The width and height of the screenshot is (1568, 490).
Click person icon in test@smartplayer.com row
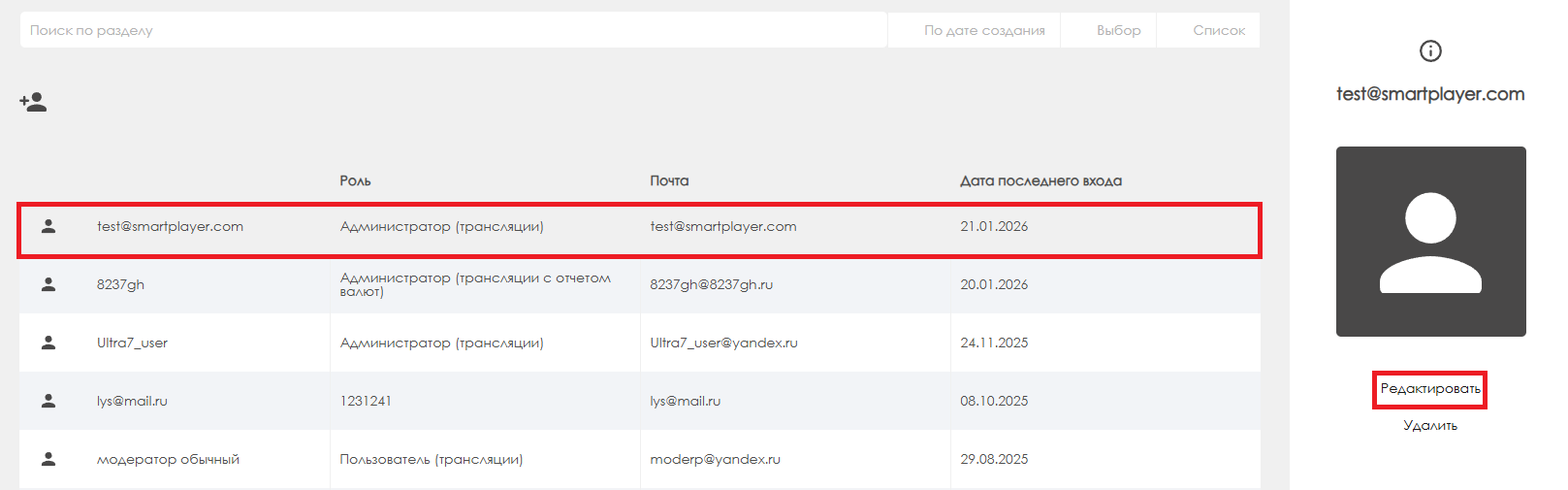48,226
